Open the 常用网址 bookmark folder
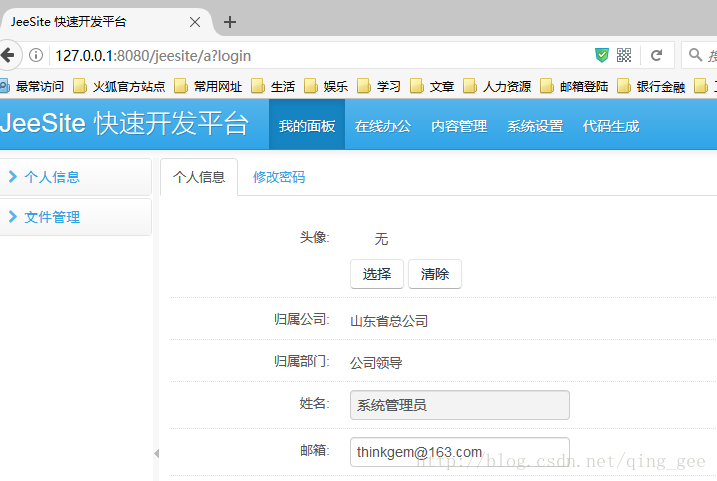 click(x=208, y=86)
